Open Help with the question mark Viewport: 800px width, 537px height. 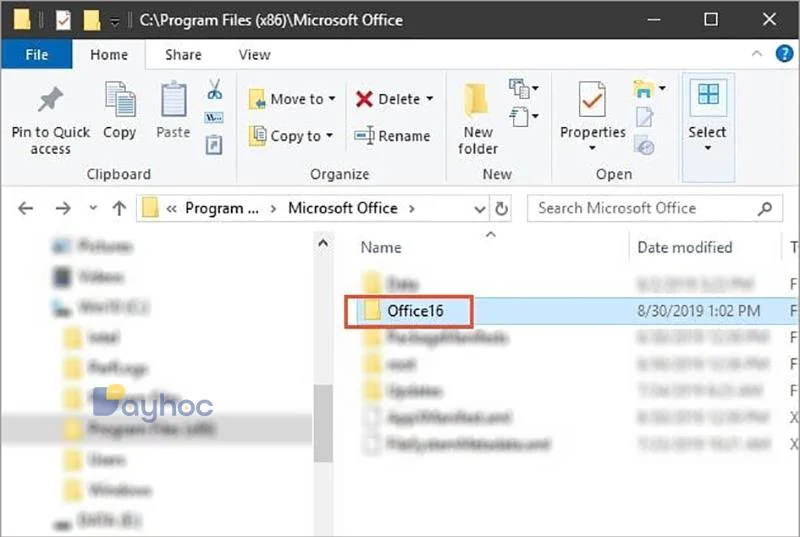784,53
